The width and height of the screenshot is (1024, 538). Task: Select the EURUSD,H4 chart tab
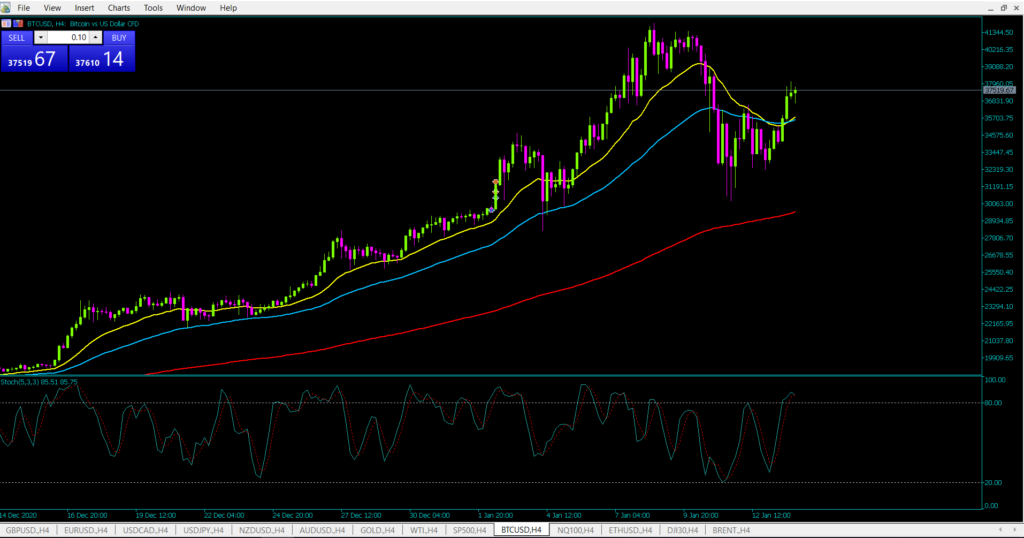[86, 530]
